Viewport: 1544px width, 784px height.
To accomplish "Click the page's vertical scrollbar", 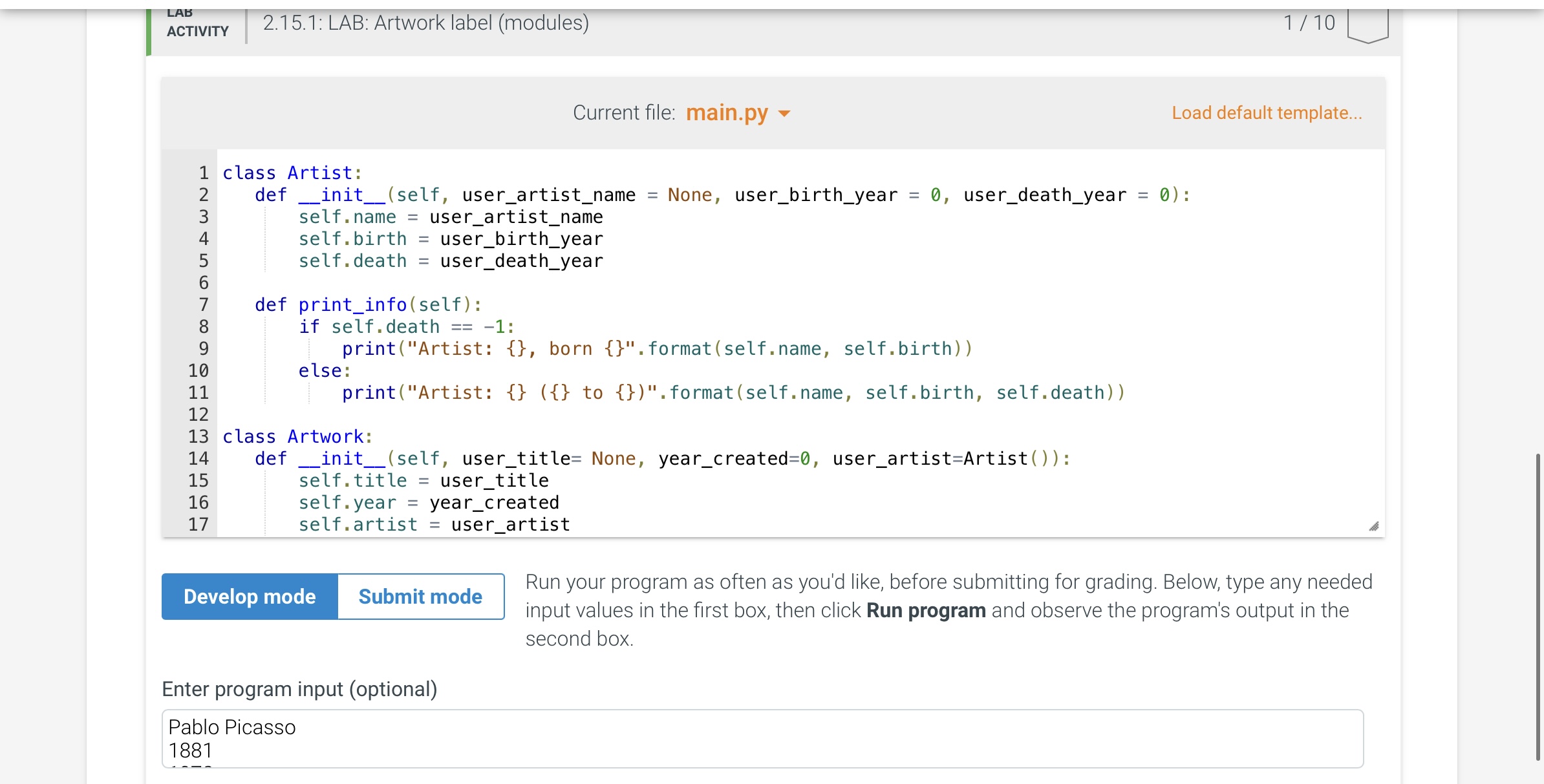I will [1538, 608].
